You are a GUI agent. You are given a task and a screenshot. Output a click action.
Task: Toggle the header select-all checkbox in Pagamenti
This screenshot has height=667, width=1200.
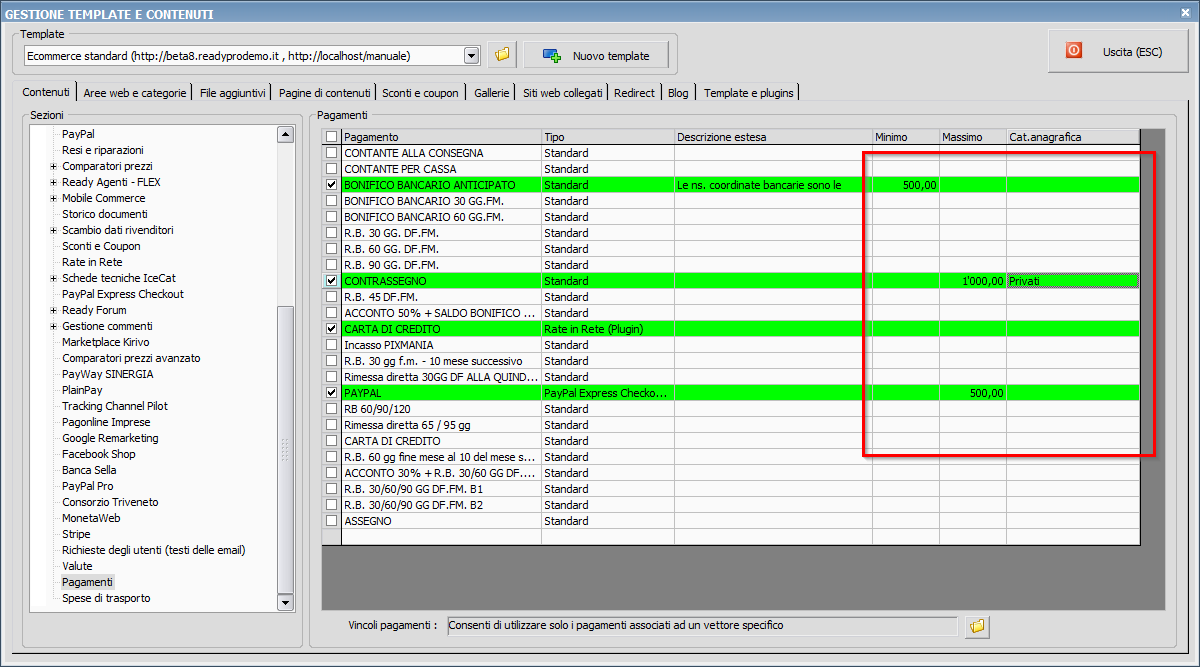(x=331, y=137)
